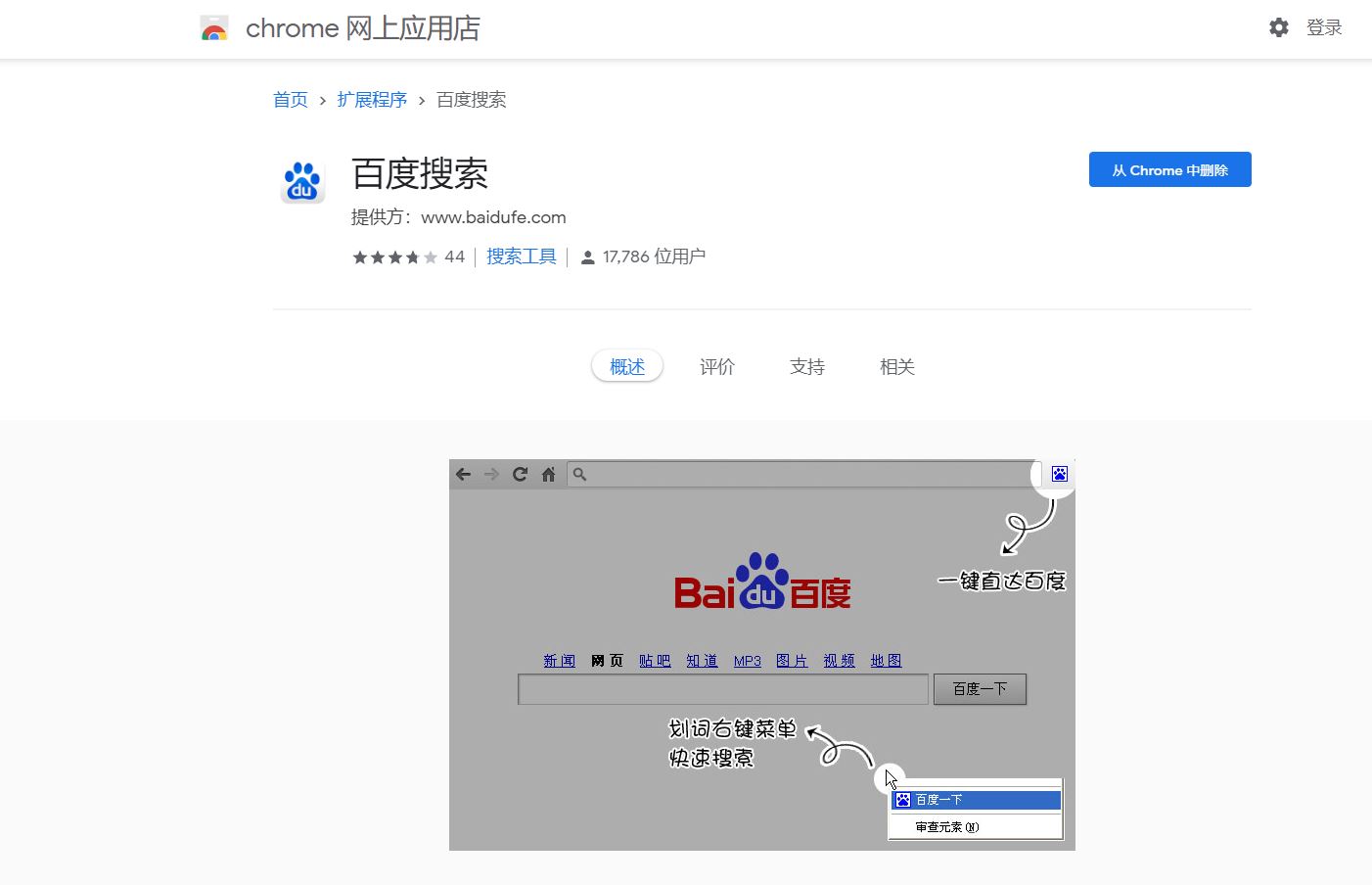Go to 首页 in the breadcrumb
Viewport: 1372px width, 885px height.
291,100
